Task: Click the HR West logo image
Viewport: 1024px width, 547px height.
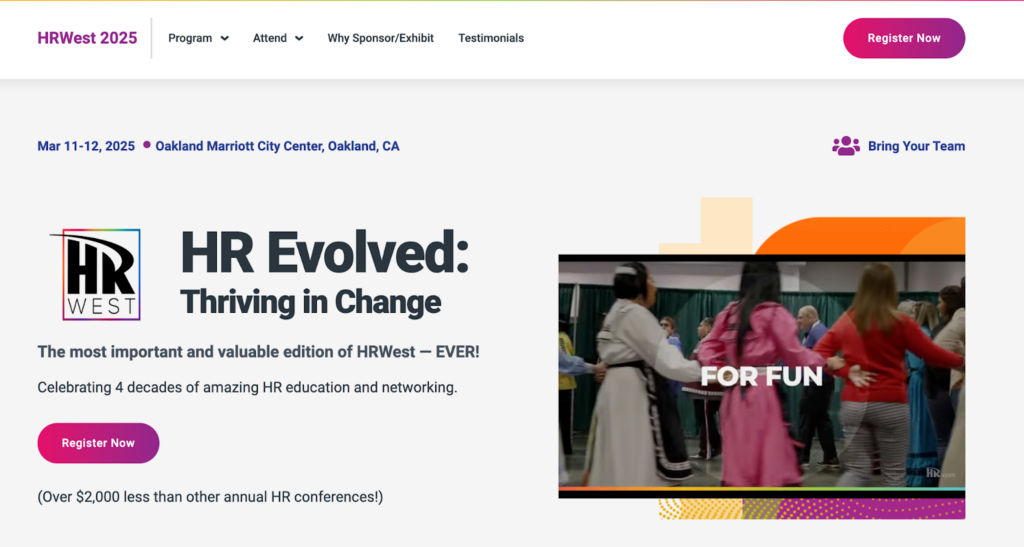Action: (x=96, y=274)
